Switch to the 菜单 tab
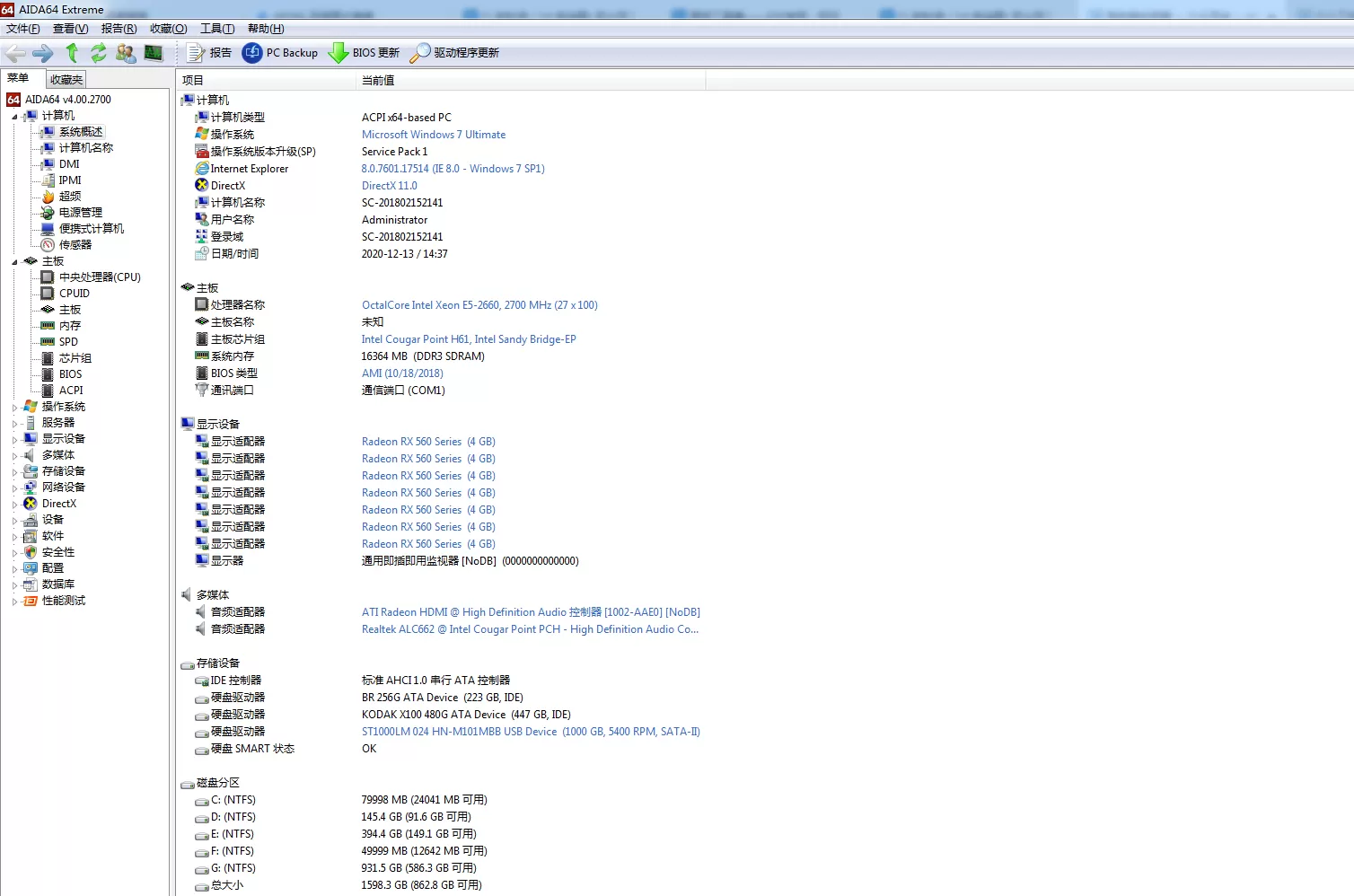 tap(20, 78)
